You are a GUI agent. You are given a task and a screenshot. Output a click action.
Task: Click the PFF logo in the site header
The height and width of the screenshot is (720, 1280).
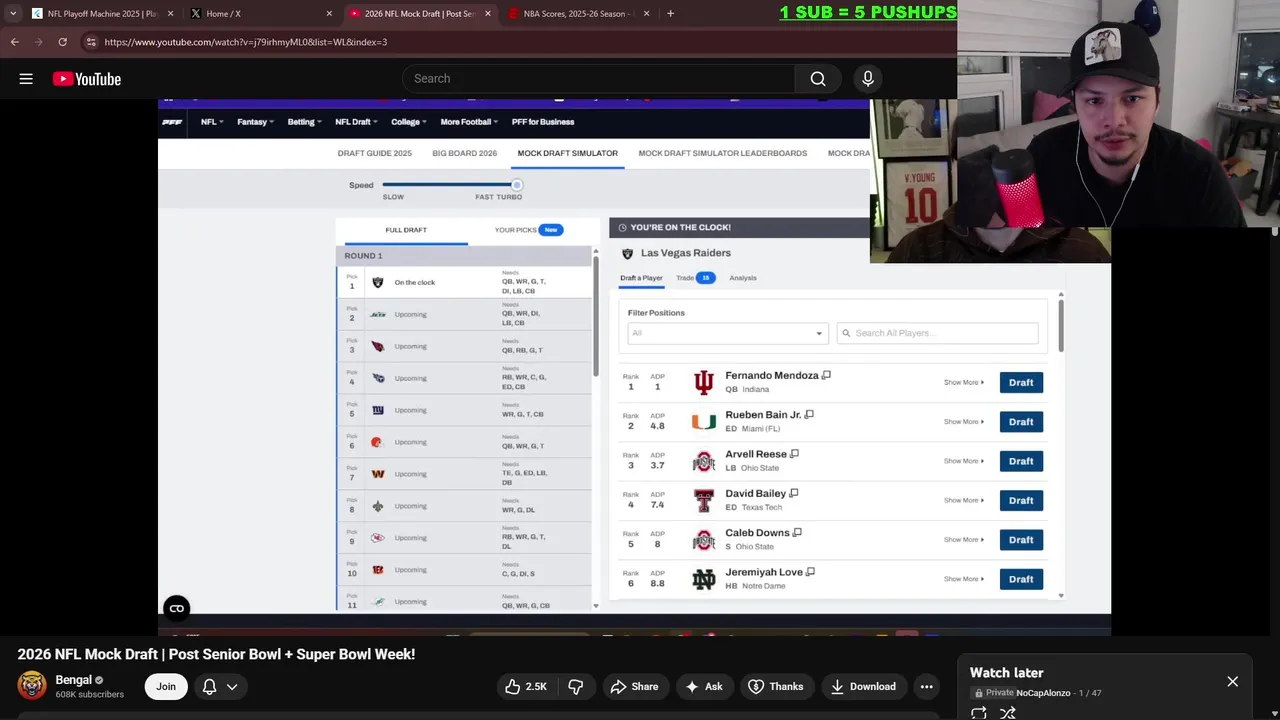172,122
